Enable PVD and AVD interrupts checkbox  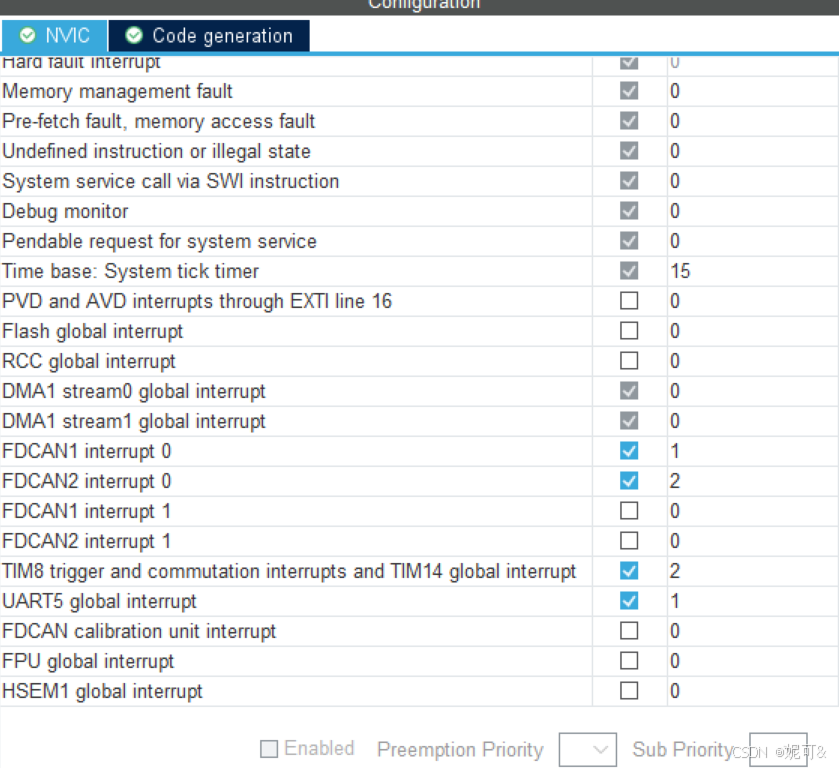(629, 301)
